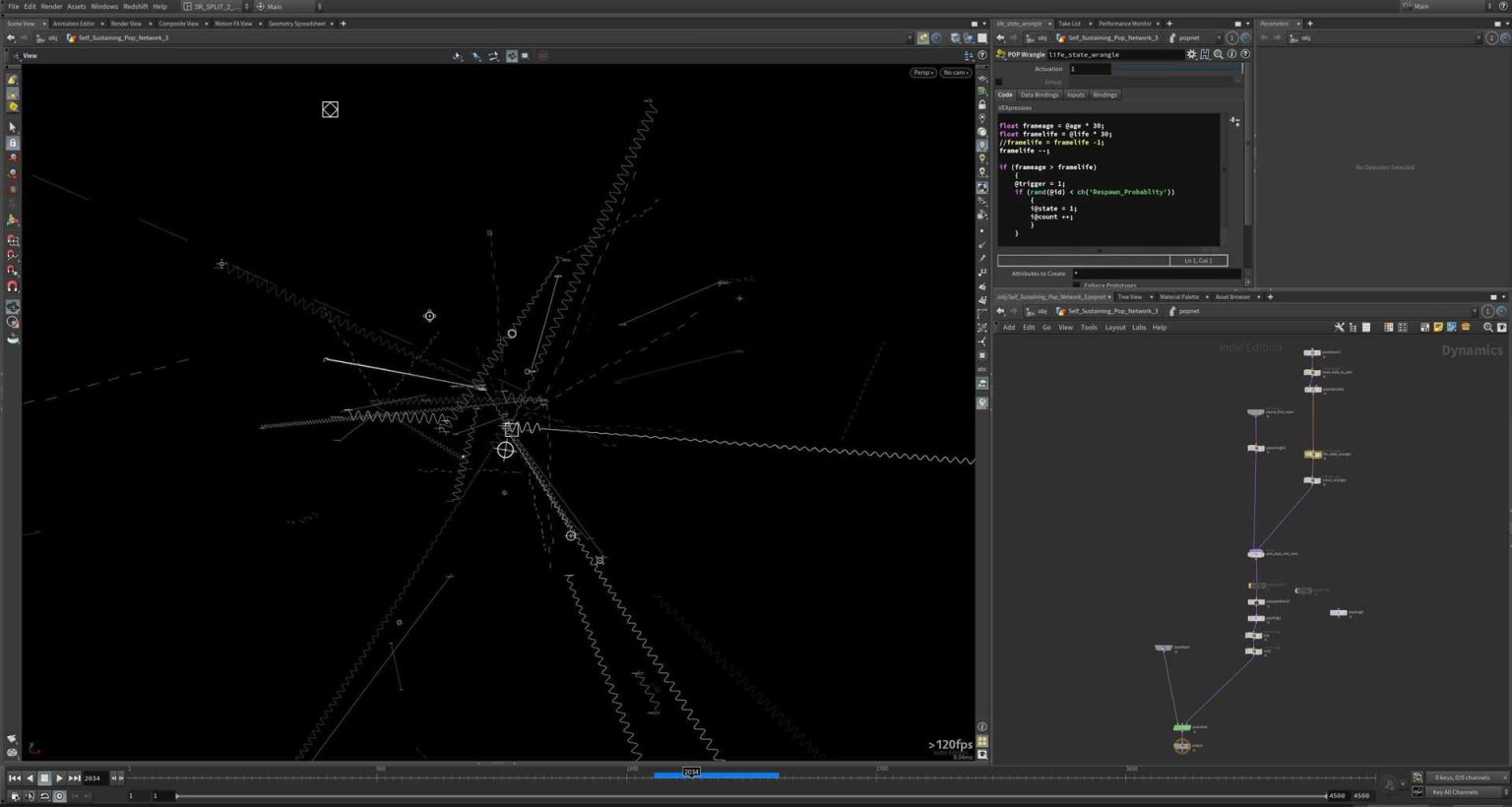Click inside the current frame number field
The width and height of the screenshot is (1512, 807).
click(x=92, y=777)
